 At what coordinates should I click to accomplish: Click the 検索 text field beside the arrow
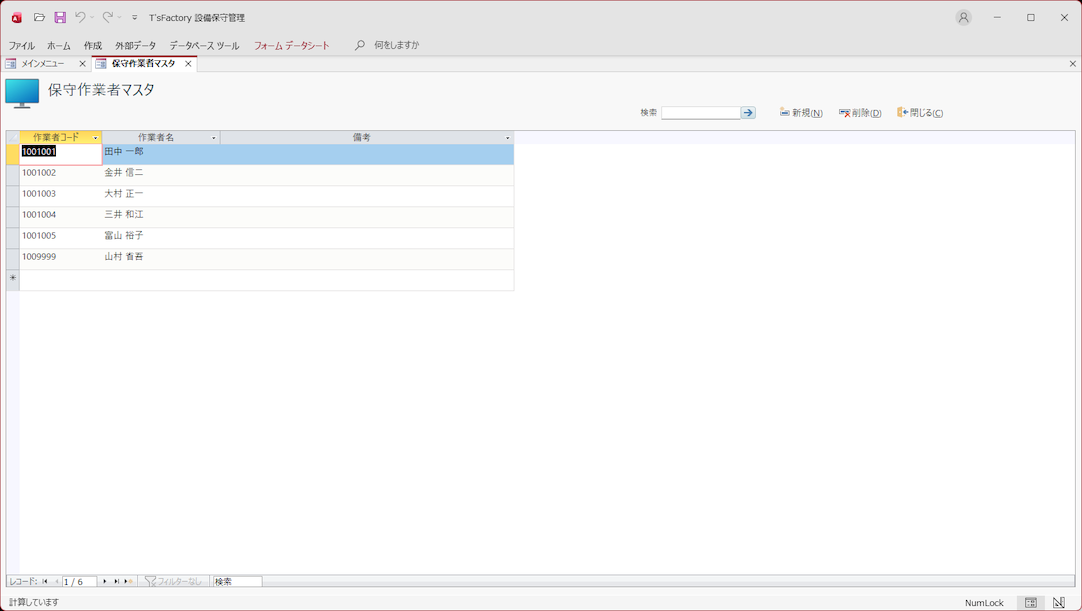[x=700, y=113]
